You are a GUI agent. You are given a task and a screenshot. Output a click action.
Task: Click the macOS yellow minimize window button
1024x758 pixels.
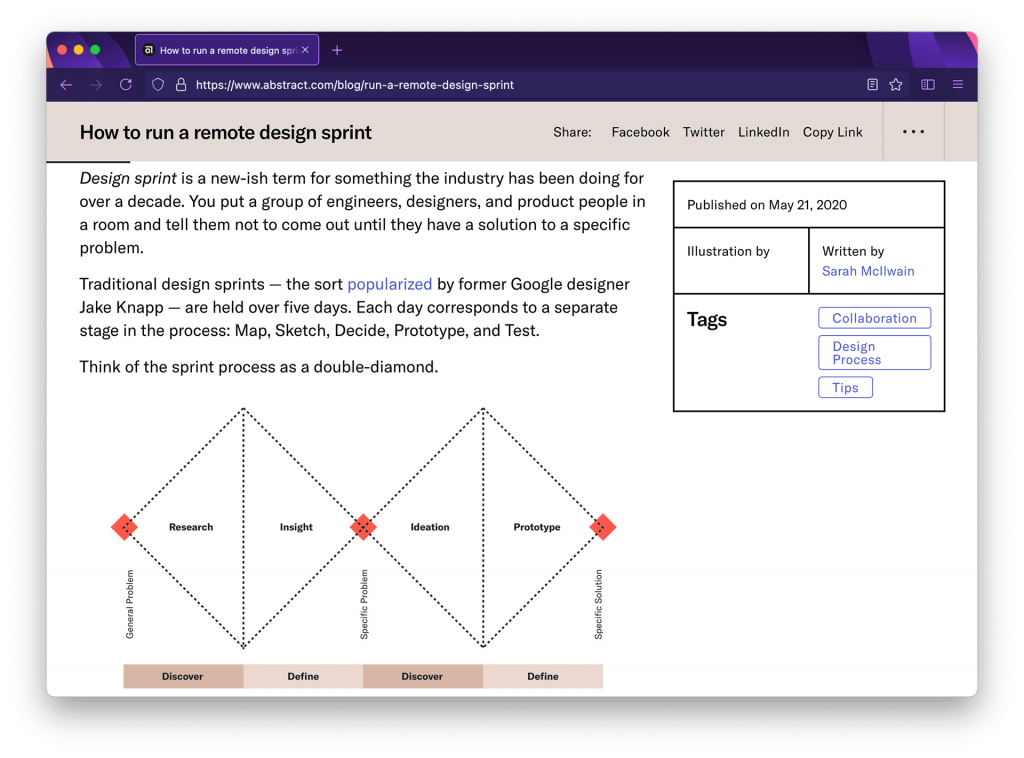click(78, 50)
